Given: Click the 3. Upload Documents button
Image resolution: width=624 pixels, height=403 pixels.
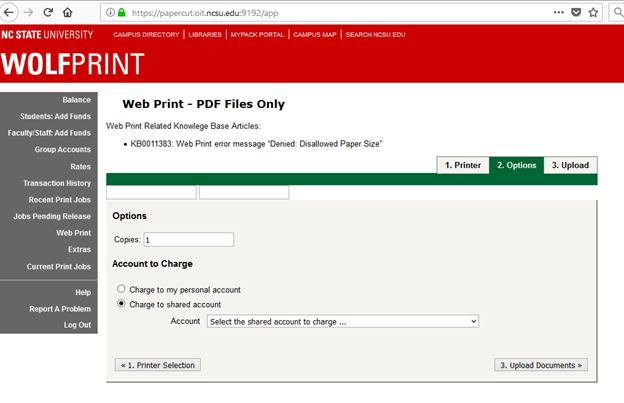Looking at the screenshot, I should (540, 365).
